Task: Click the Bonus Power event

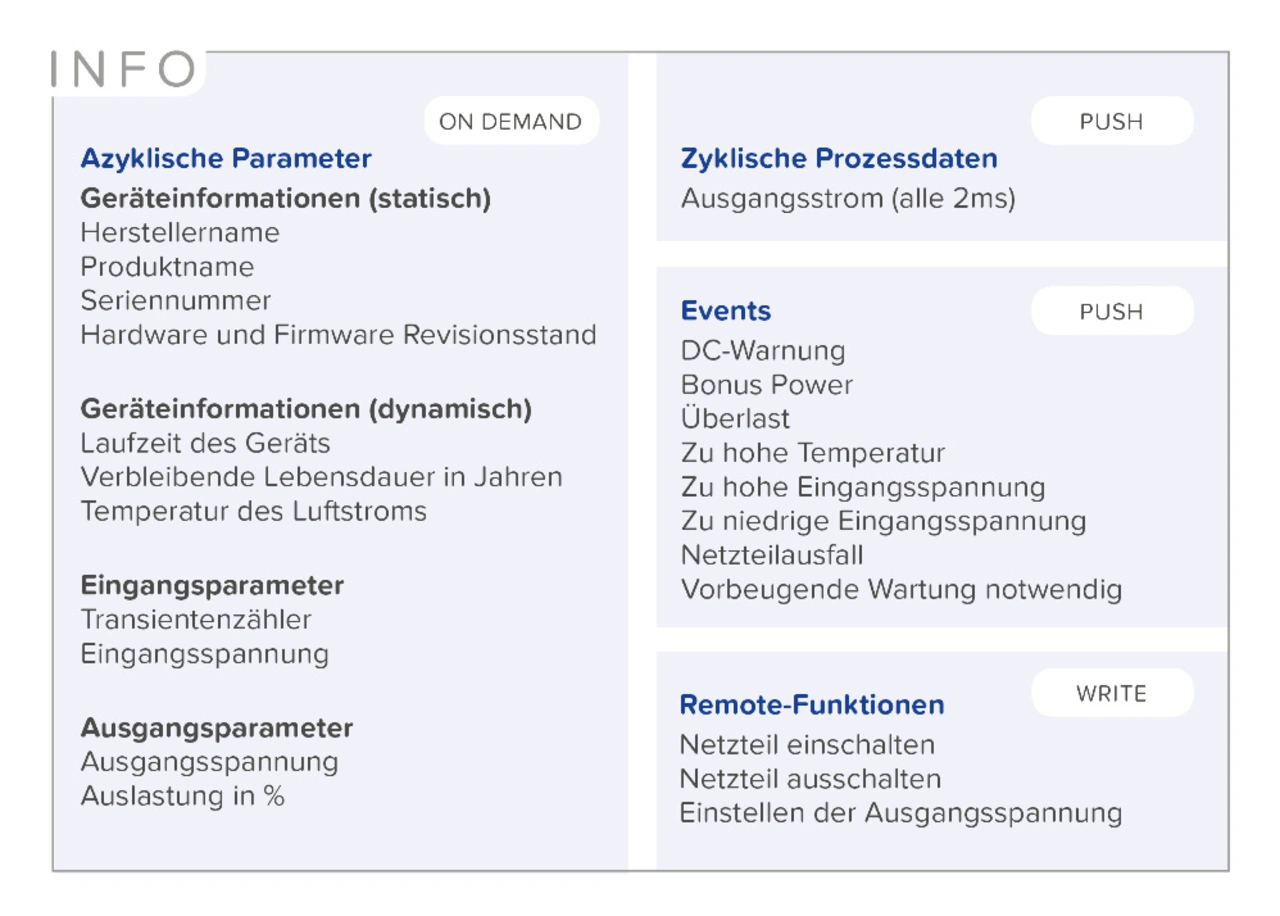Action: [767, 385]
